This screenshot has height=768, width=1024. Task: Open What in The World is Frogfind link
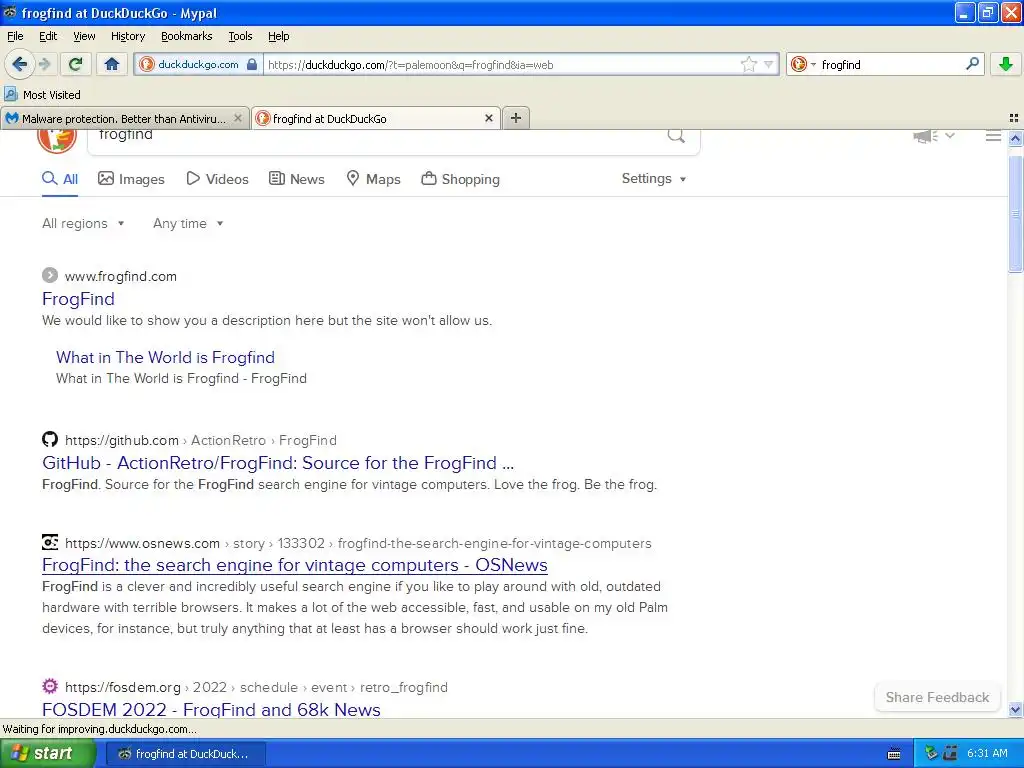pyautogui.click(x=165, y=357)
